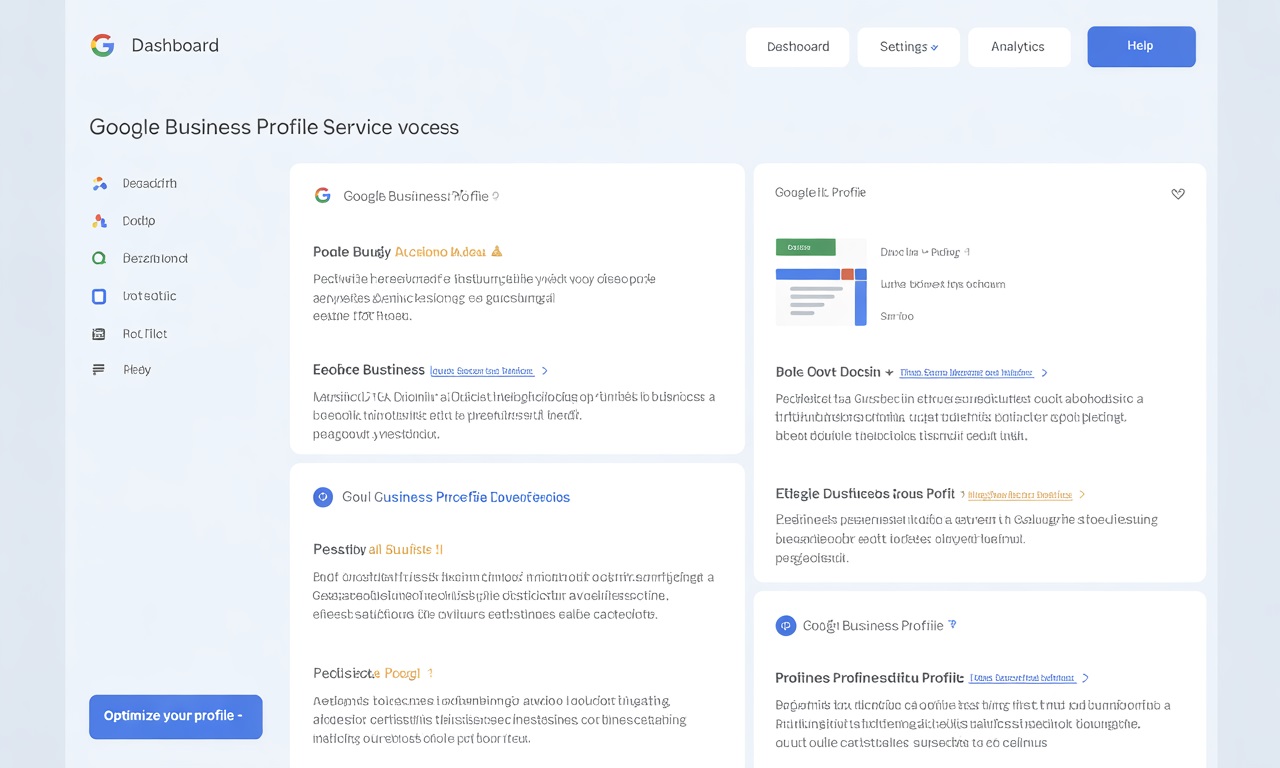Select the blue square sidebar icon
Image resolution: width=1280 pixels, height=768 pixels.
coord(100,295)
